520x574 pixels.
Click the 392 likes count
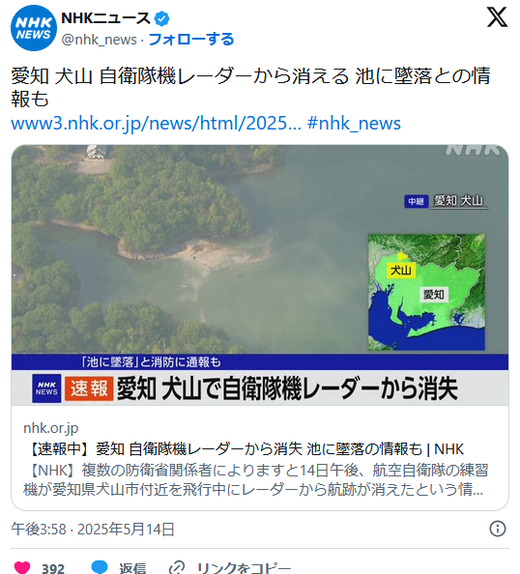(x=53, y=568)
